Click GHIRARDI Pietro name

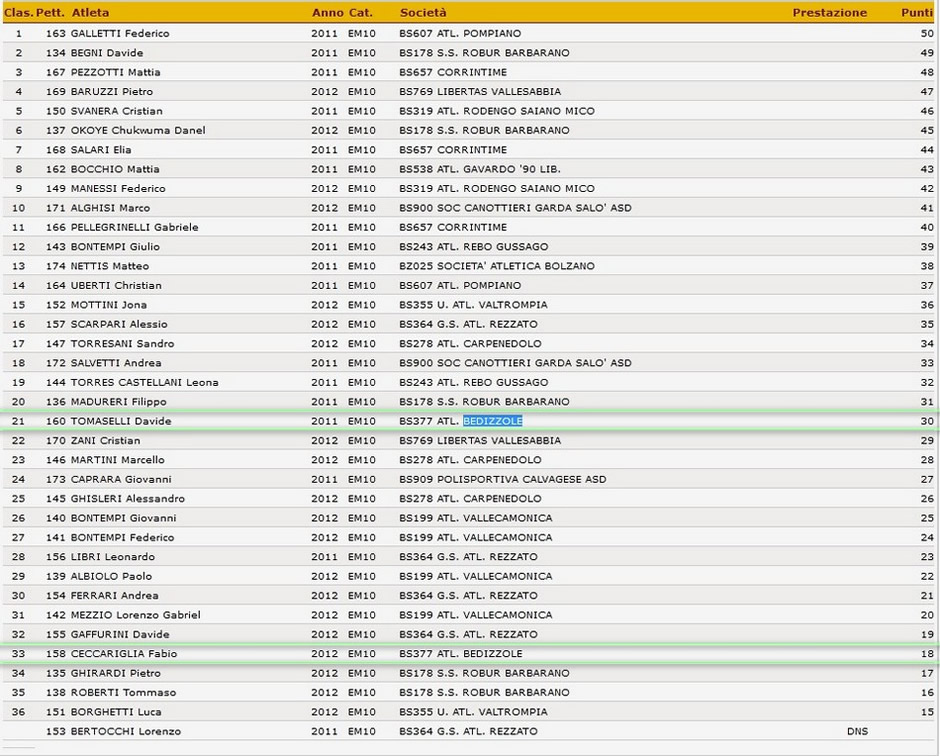(116, 673)
